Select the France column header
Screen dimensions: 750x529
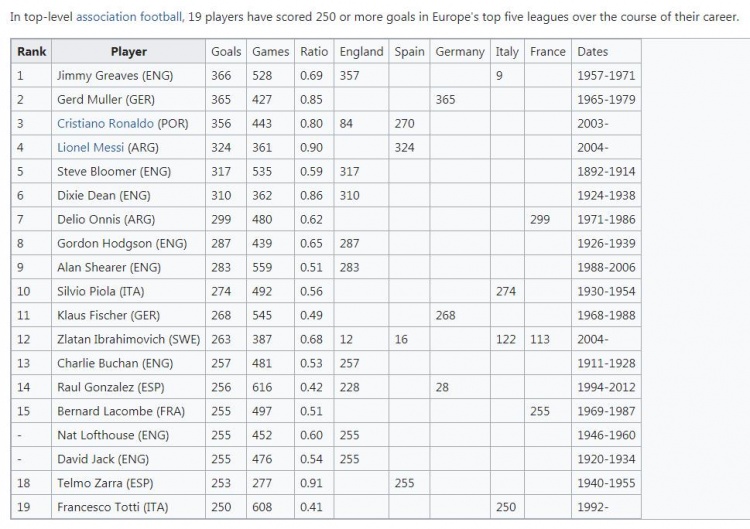click(x=548, y=51)
